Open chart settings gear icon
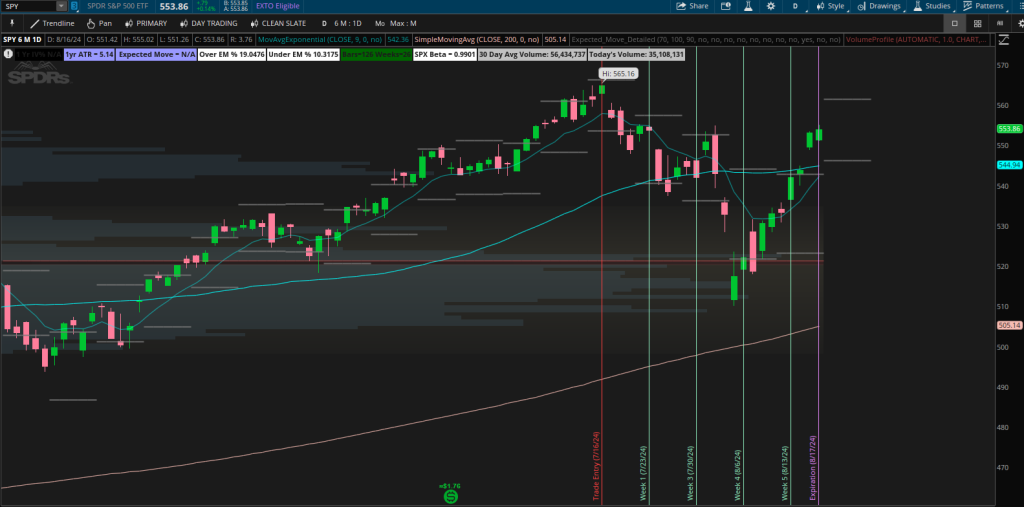 tap(771, 6)
